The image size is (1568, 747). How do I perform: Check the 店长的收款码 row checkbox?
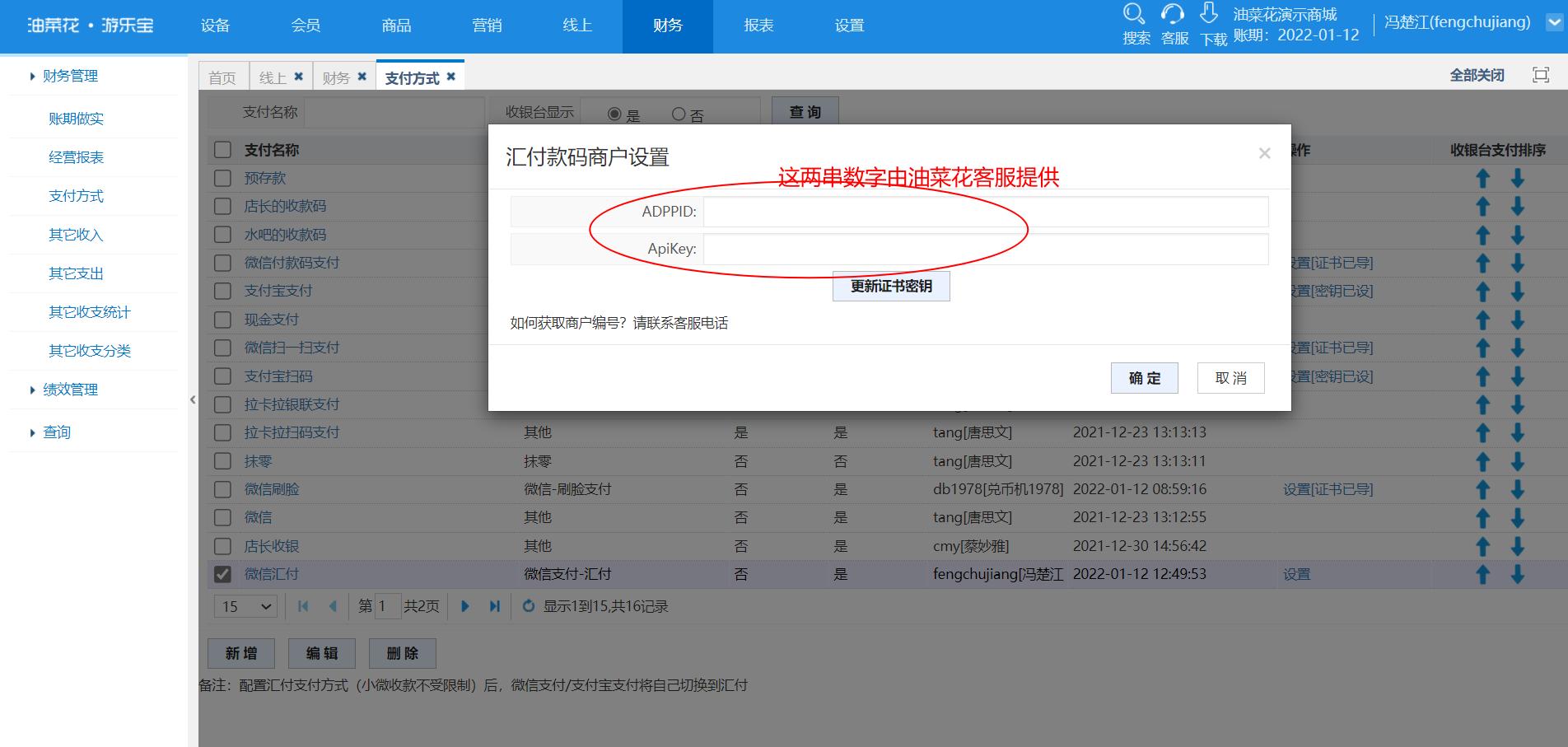click(x=222, y=206)
